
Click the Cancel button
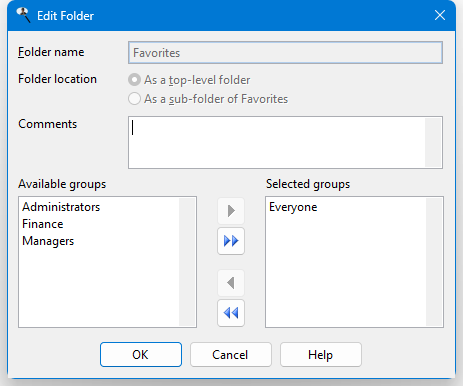[231, 355]
